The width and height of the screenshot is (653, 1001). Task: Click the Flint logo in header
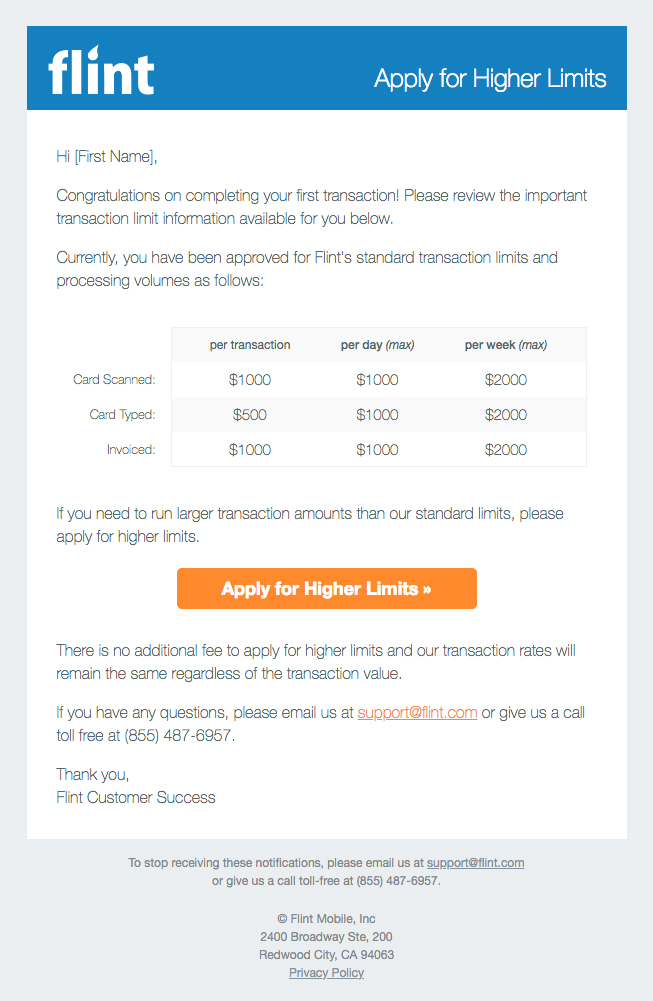point(101,71)
